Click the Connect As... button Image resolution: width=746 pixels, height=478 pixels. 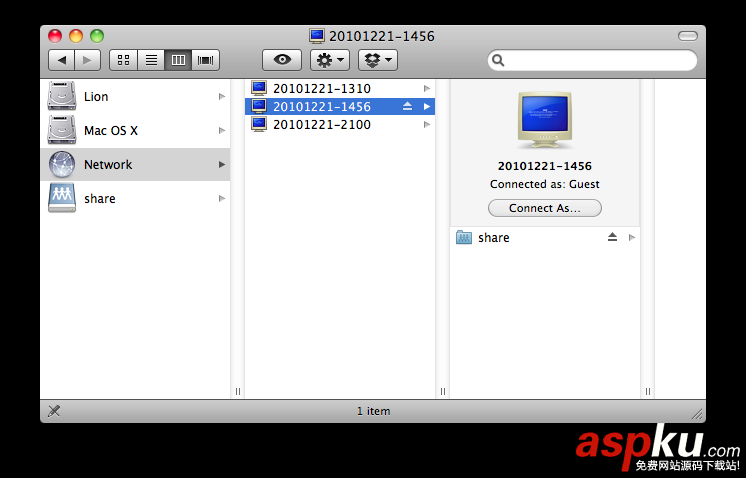point(545,208)
